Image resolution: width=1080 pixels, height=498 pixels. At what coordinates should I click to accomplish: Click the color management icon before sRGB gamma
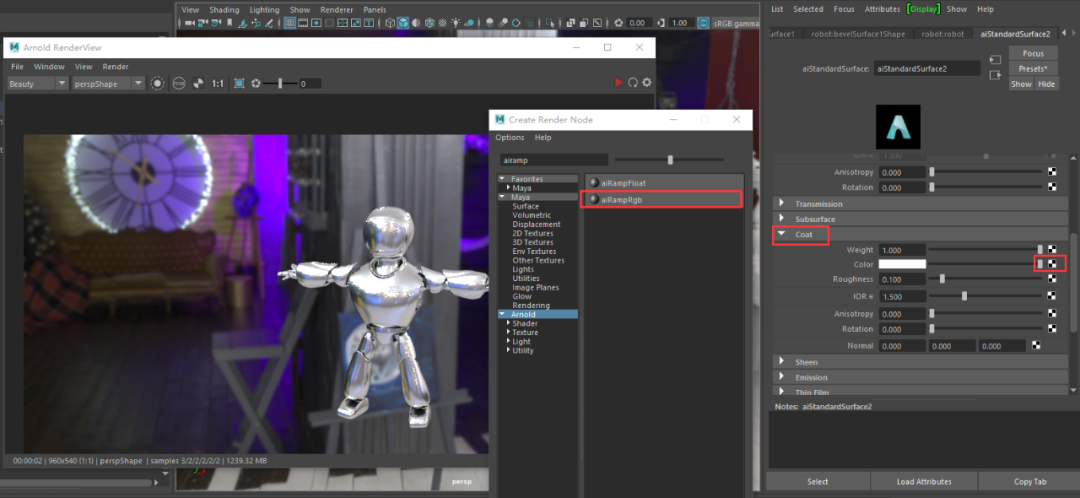click(703, 23)
